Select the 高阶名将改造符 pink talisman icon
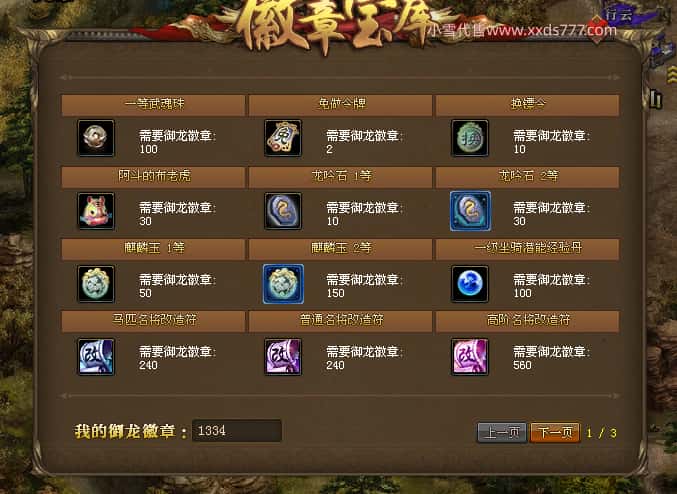 click(470, 357)
